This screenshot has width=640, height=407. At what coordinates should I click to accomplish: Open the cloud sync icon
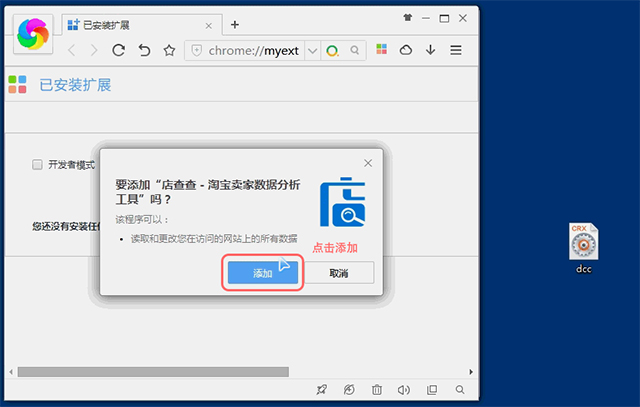point(406,50)
